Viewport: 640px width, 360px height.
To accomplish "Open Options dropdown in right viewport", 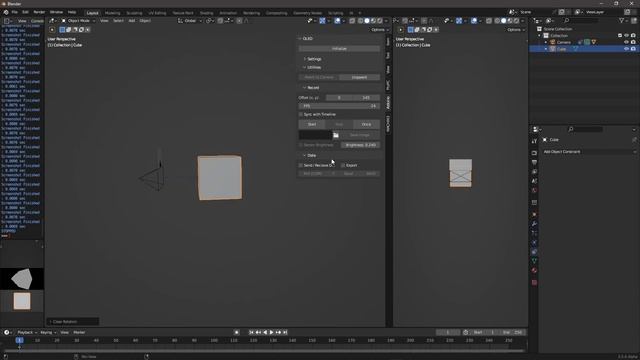I will [516, 29].
